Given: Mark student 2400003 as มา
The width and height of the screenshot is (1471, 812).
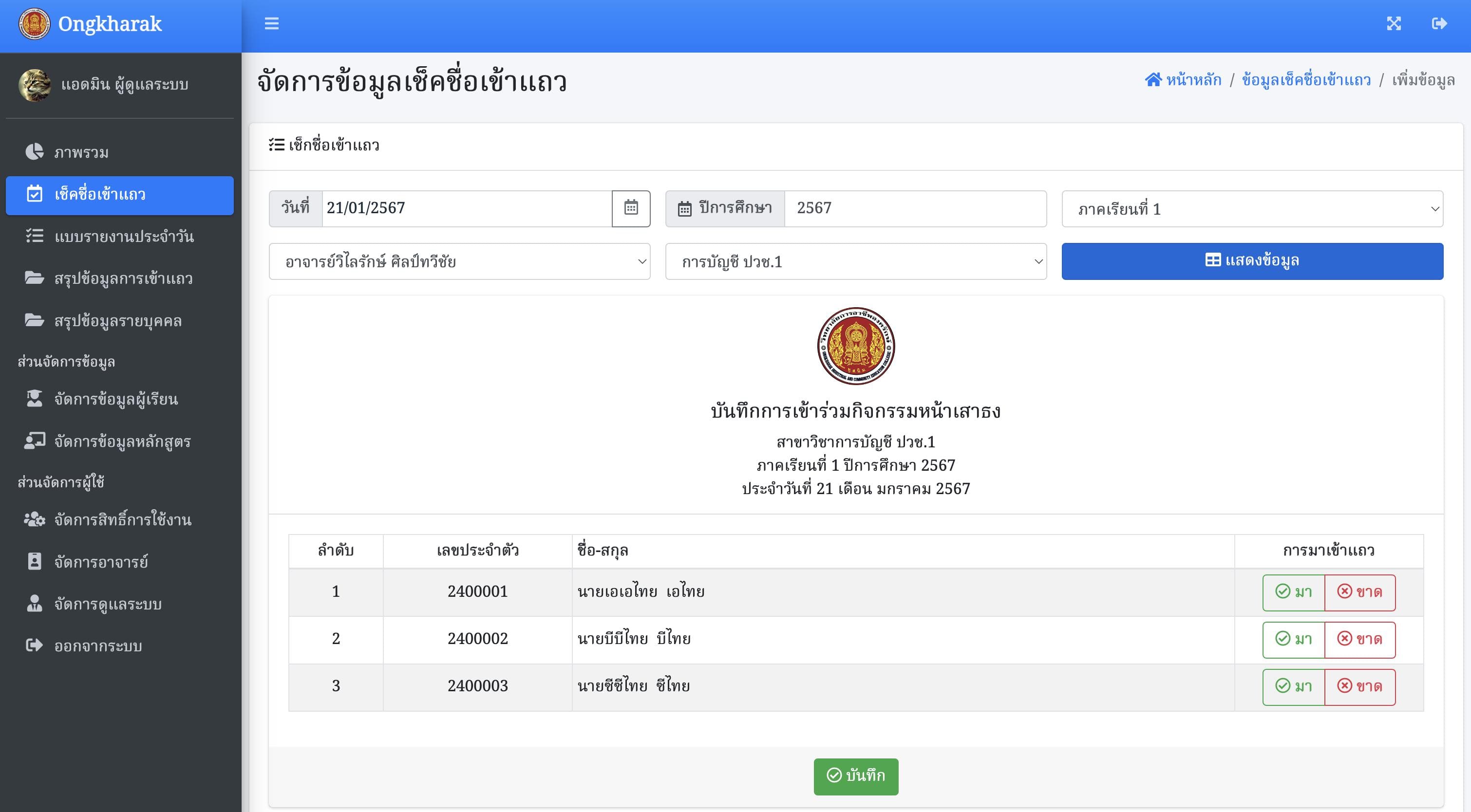Looking at the screenshot, I should coord(1293,687).
